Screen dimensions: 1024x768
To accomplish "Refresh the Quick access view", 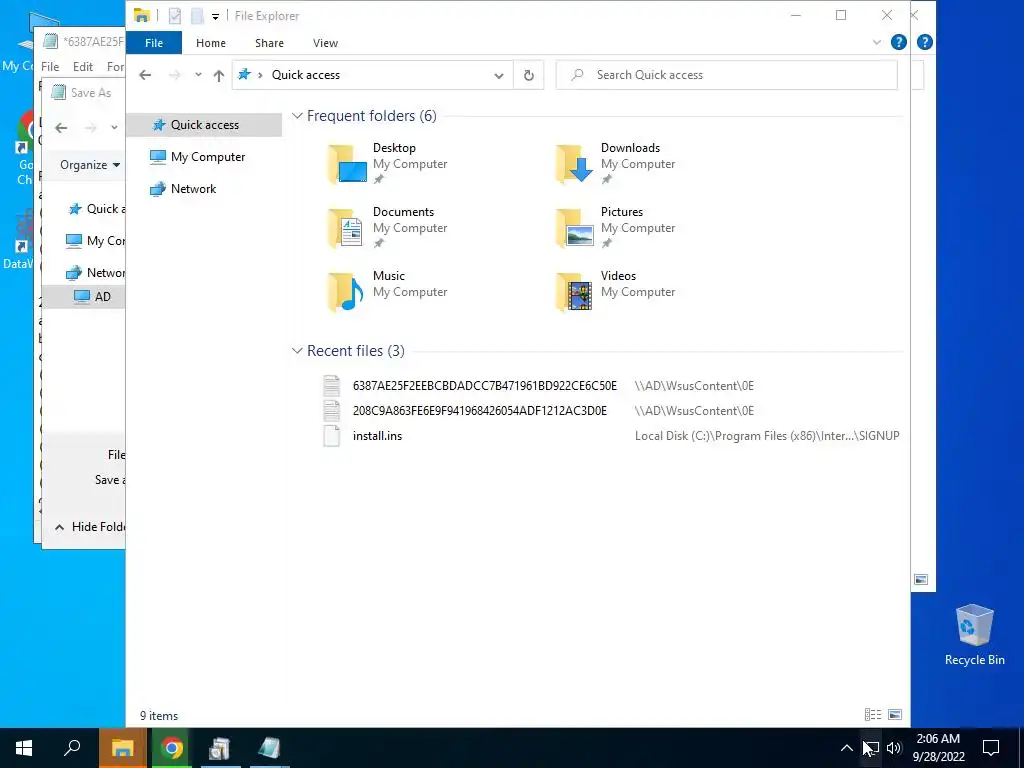I will [528, 75].
